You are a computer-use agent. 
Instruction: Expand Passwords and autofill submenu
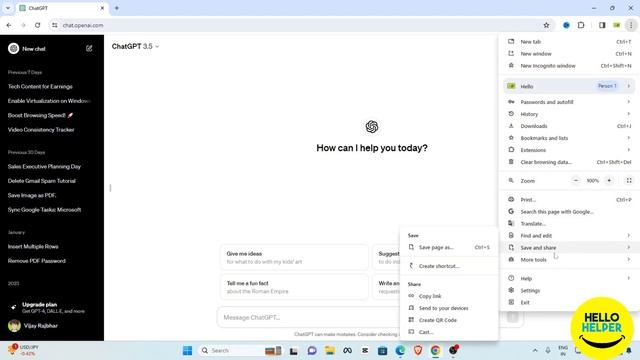click(x=569, y=102)
